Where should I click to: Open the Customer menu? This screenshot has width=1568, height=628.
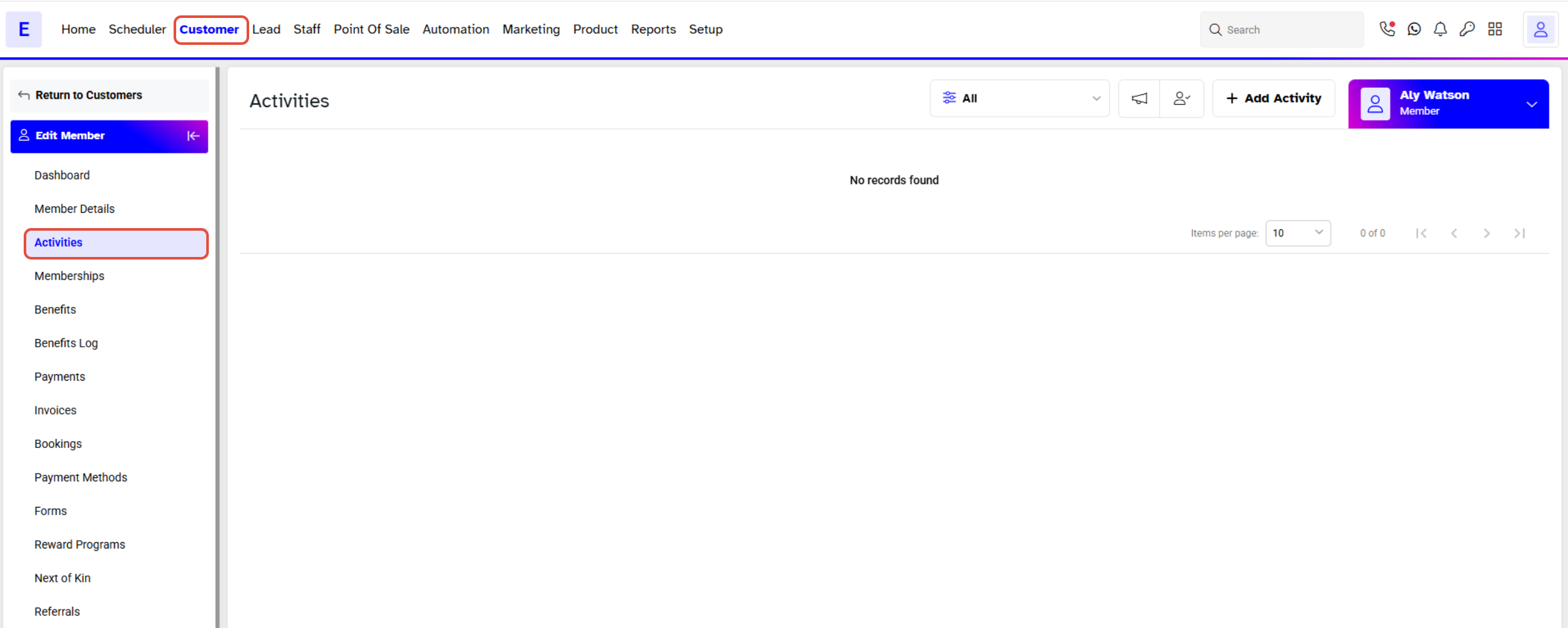[209, 29]
